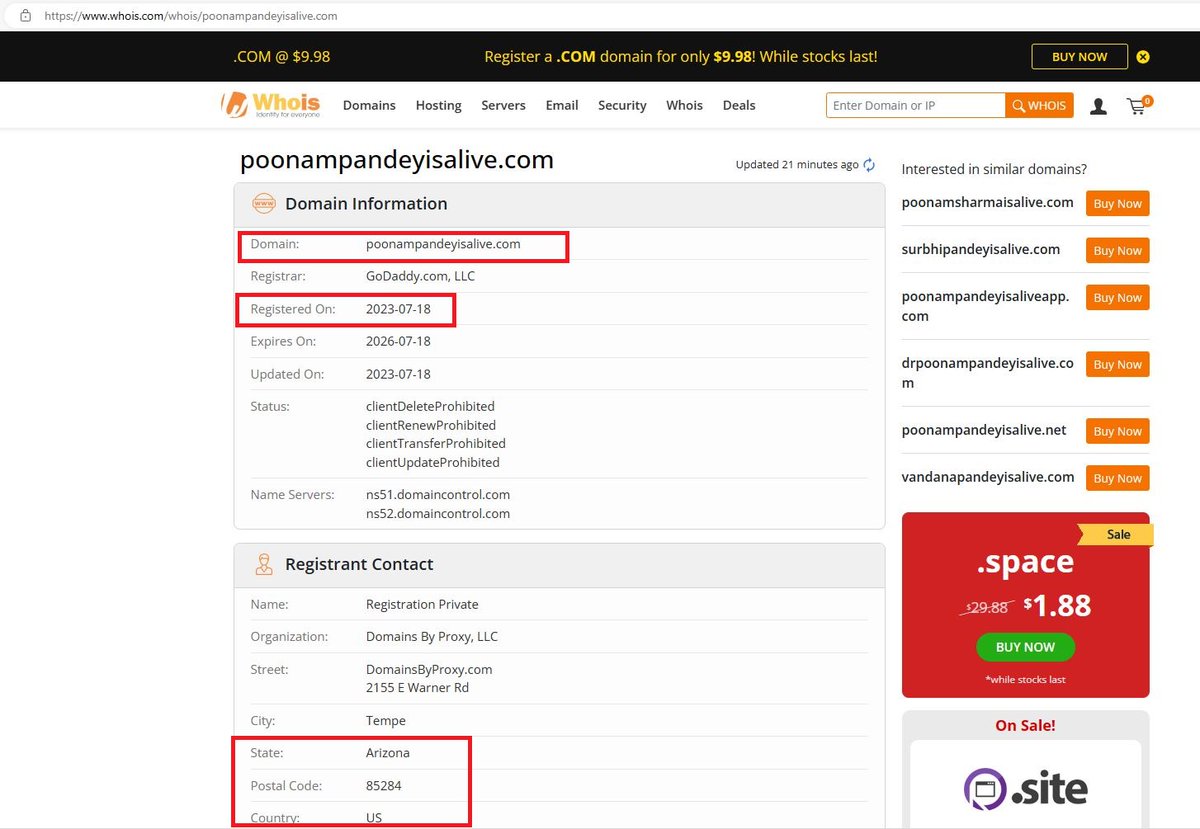This screenshot has height=829, width=1200.
Task: Select name server ns51.domaincontrol.com
Action: pos(438,494)
